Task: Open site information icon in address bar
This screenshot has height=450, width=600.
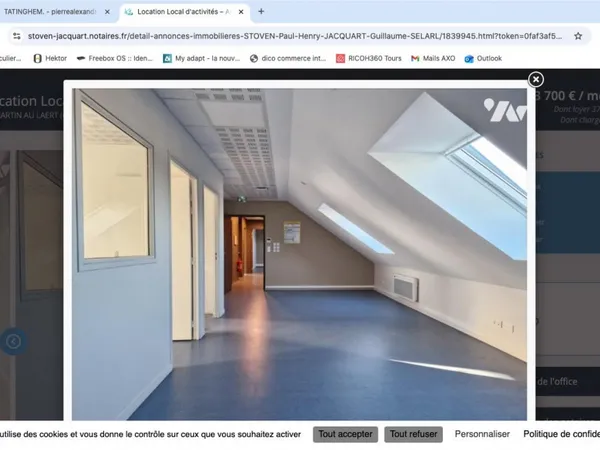Action: 16,36
